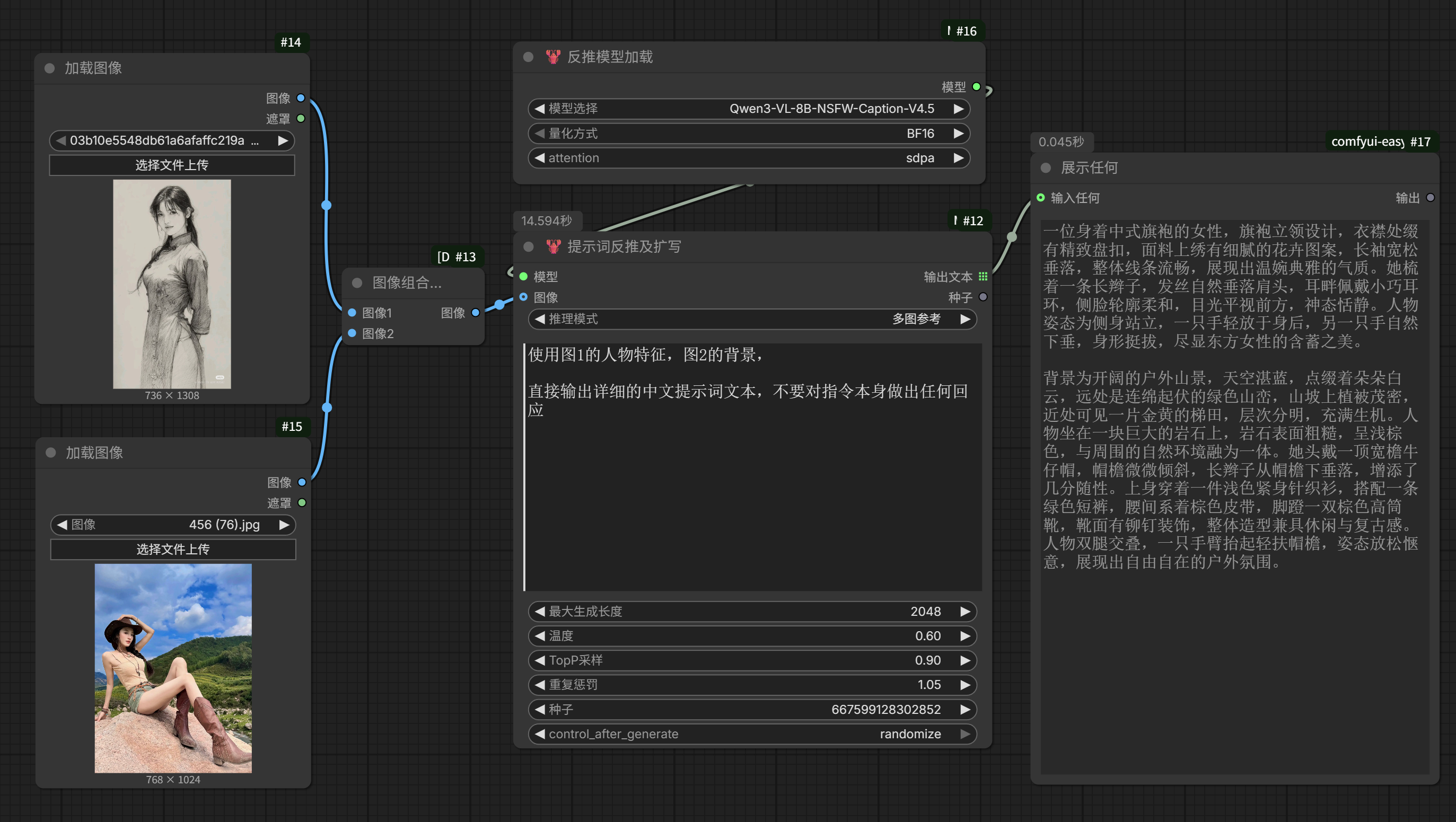The width and height of the screenshot is (1456, 822).
Task: Click the 重复惩罚 value 1.05
Action: [929, 685]
